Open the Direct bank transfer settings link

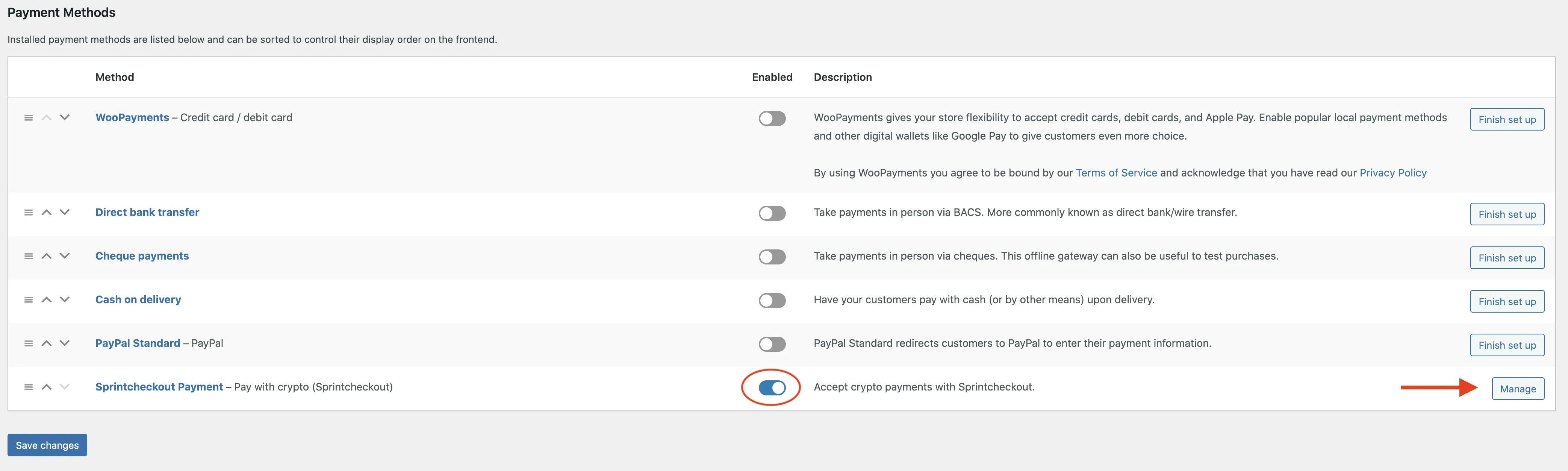(147, 212)
